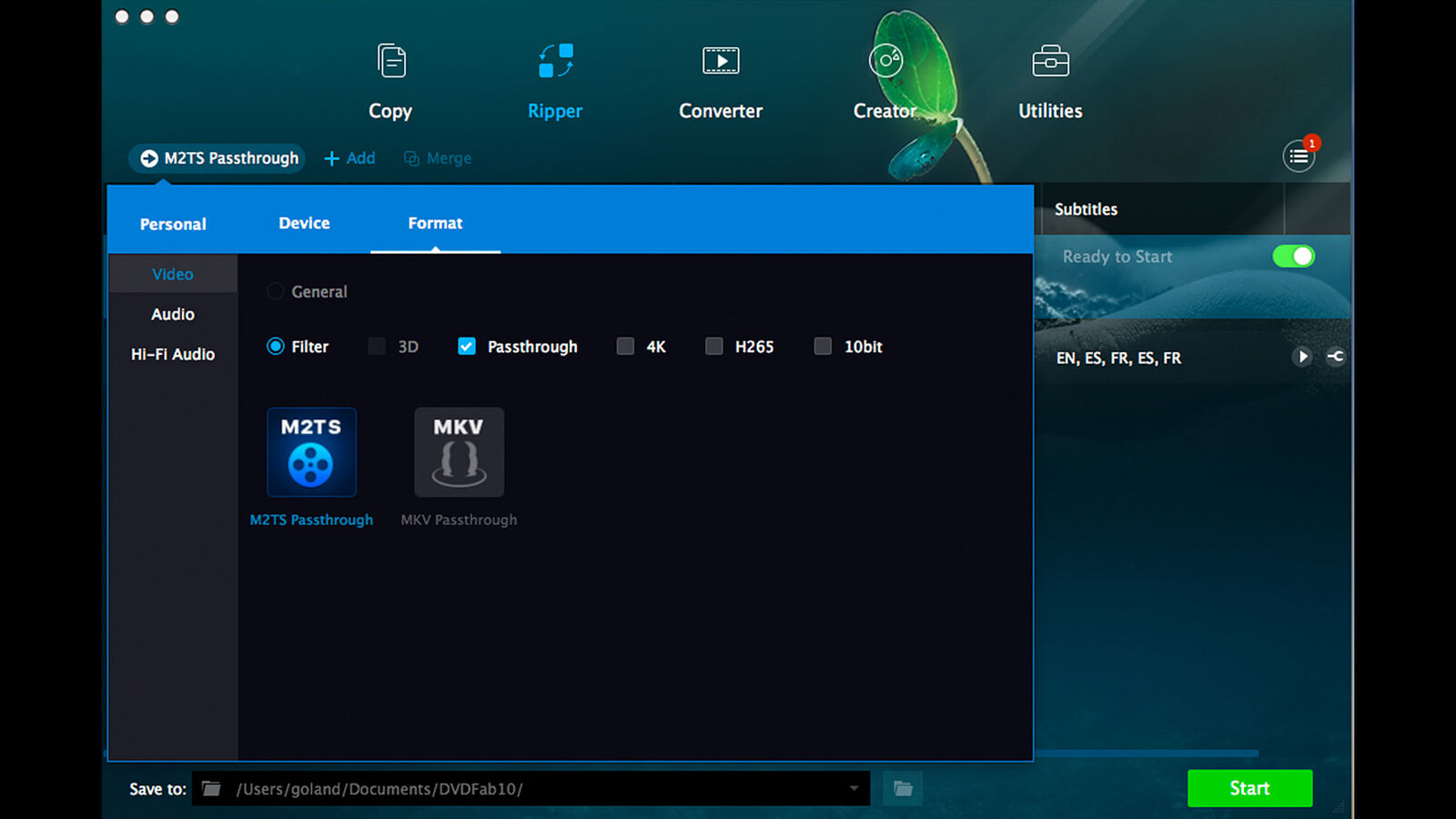Select the General radio button
Viewport: 1456px width, 819px height.
[x=276, y=291]
